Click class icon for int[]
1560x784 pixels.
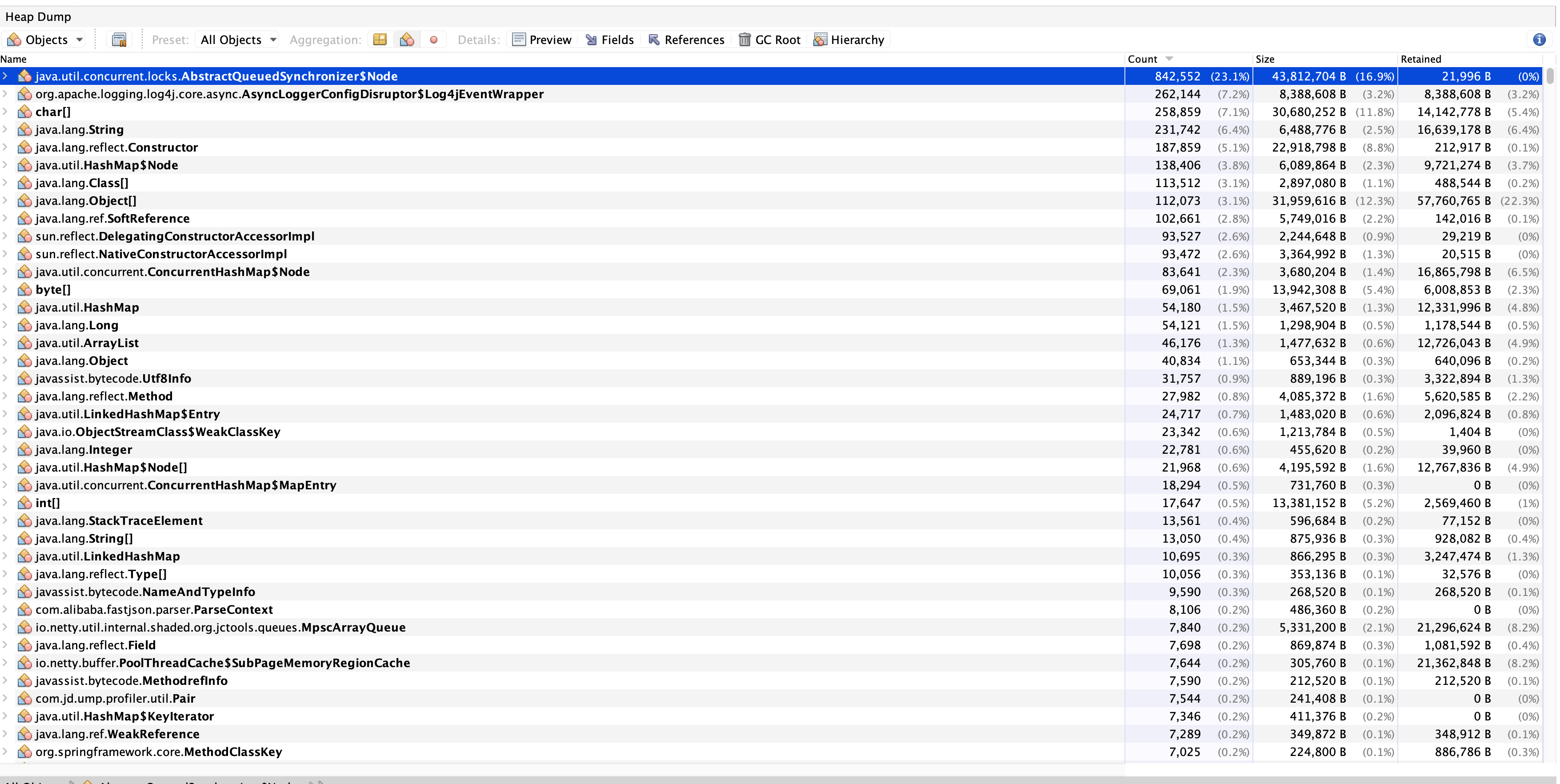[x=25, y=503]
